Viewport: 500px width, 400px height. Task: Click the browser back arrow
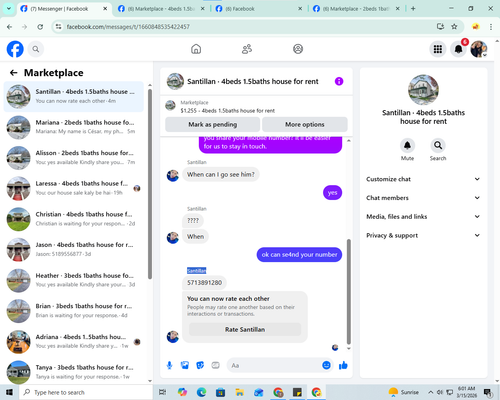pyautogui.click(x=9, y=27)
